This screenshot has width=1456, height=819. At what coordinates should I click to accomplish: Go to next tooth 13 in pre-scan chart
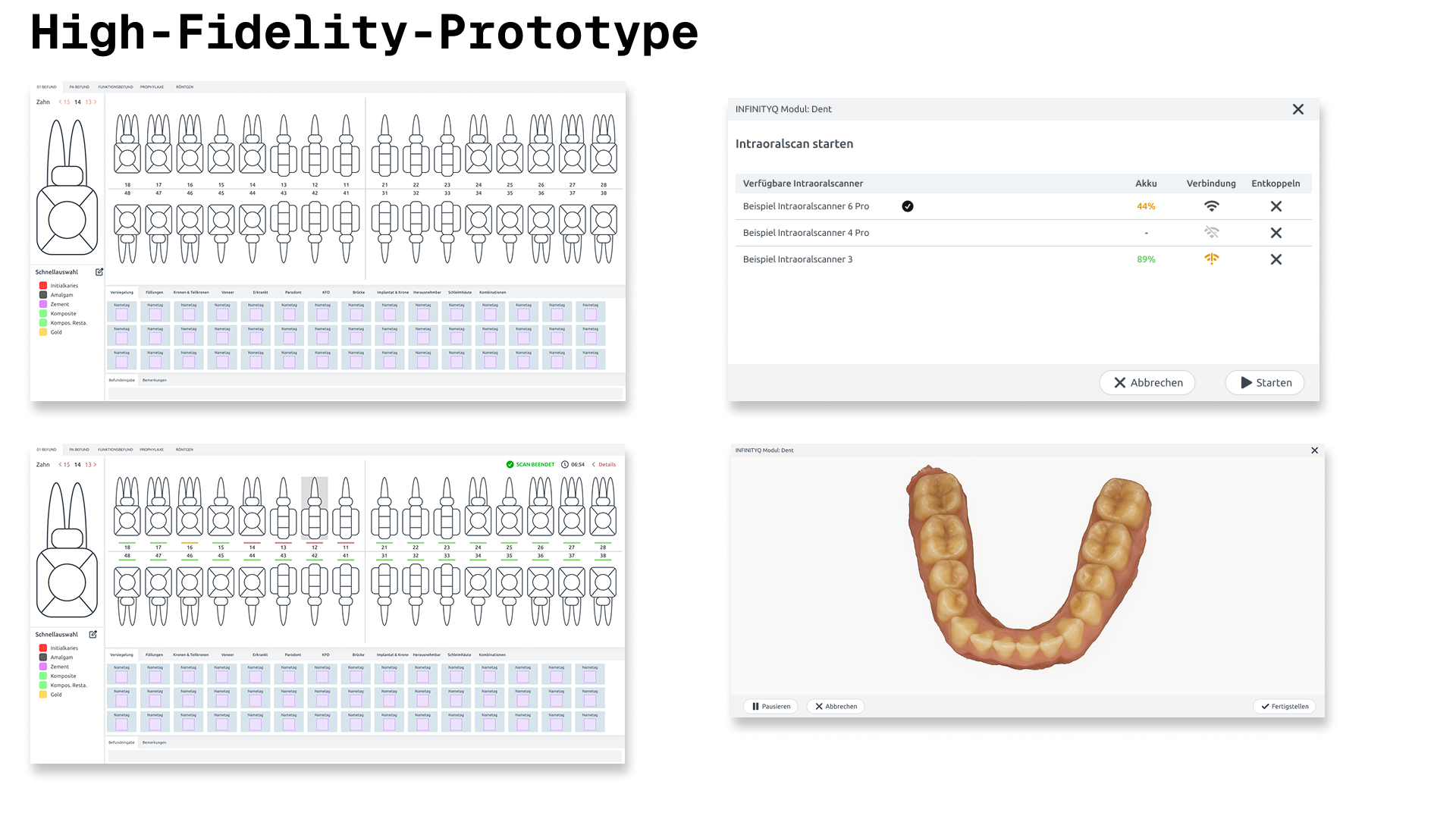(90, 102)
